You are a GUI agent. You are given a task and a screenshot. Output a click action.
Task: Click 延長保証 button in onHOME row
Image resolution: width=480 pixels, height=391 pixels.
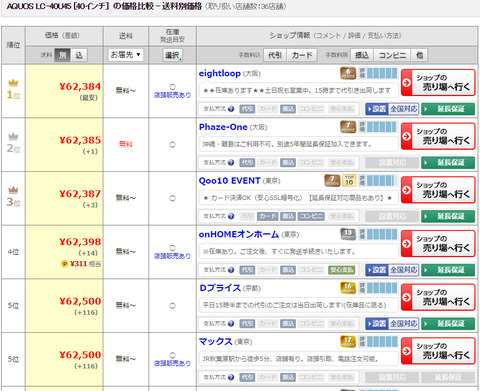[x=448, y=270]
